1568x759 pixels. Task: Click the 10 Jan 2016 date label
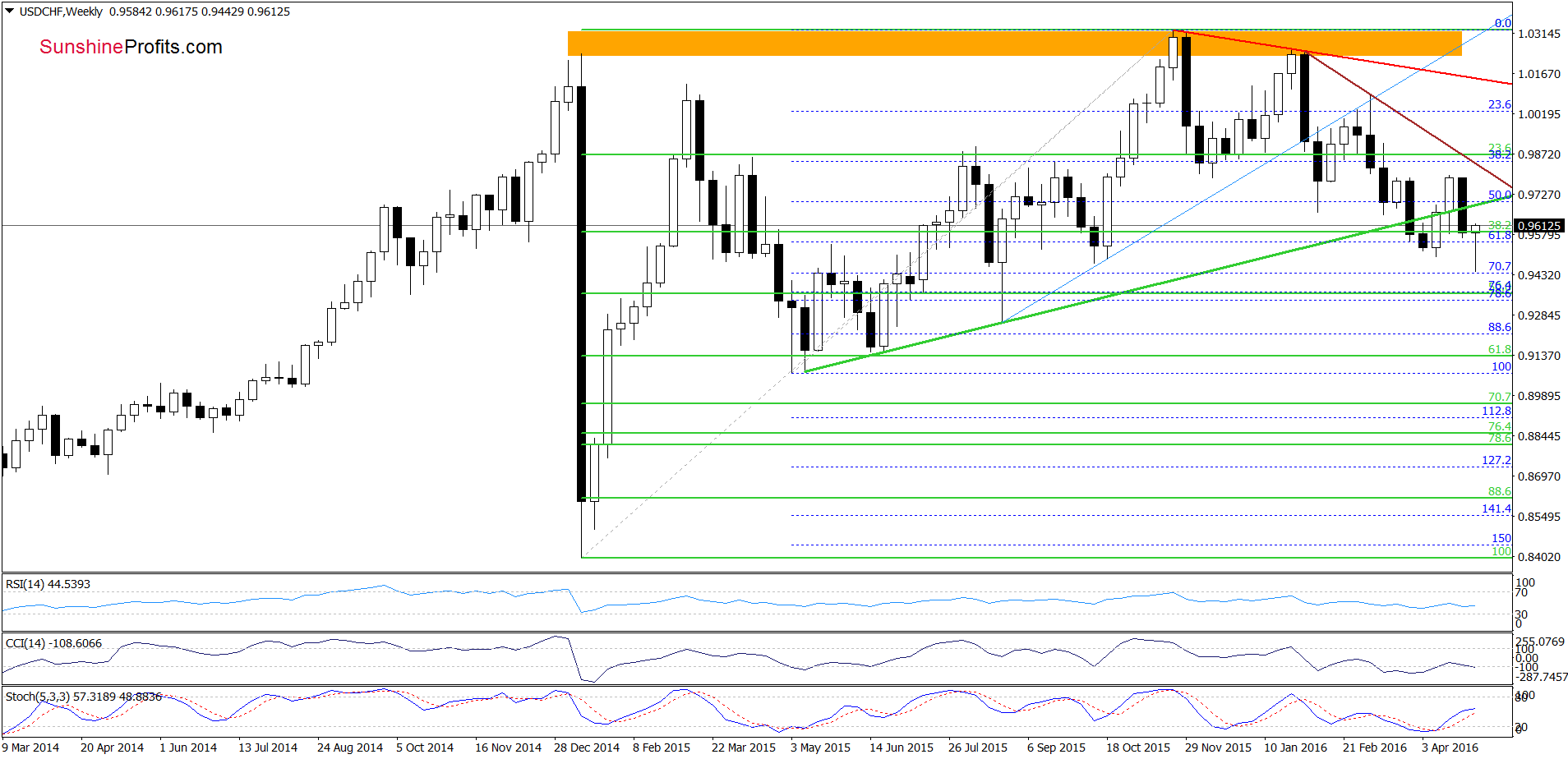coord(1295,747)
